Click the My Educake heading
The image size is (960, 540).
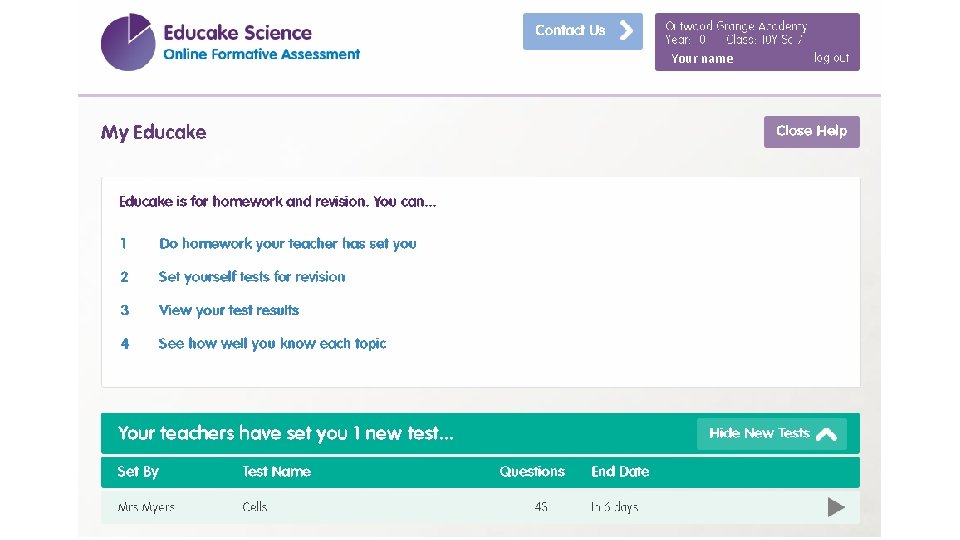[153, 132]
